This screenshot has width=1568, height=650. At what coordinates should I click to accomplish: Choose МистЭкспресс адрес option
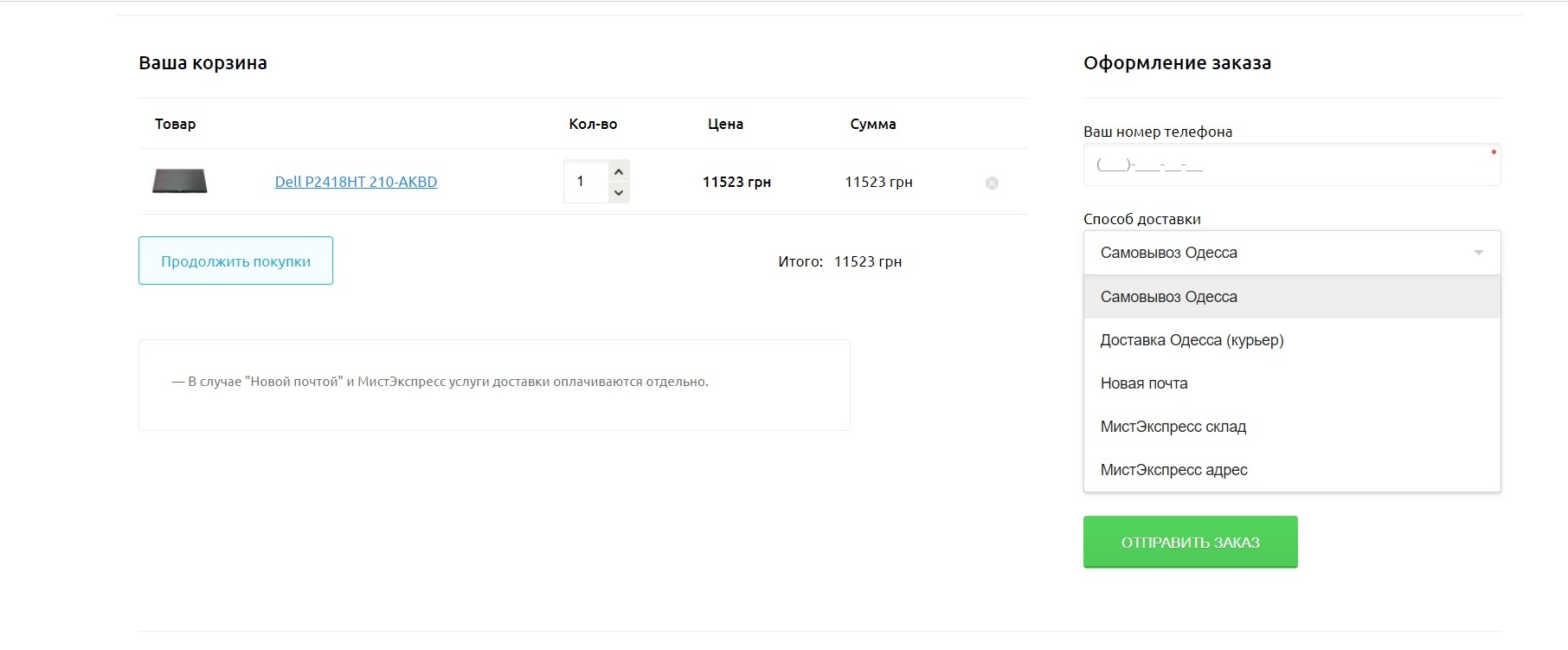pyautogui.click(x=1173, y=470)
